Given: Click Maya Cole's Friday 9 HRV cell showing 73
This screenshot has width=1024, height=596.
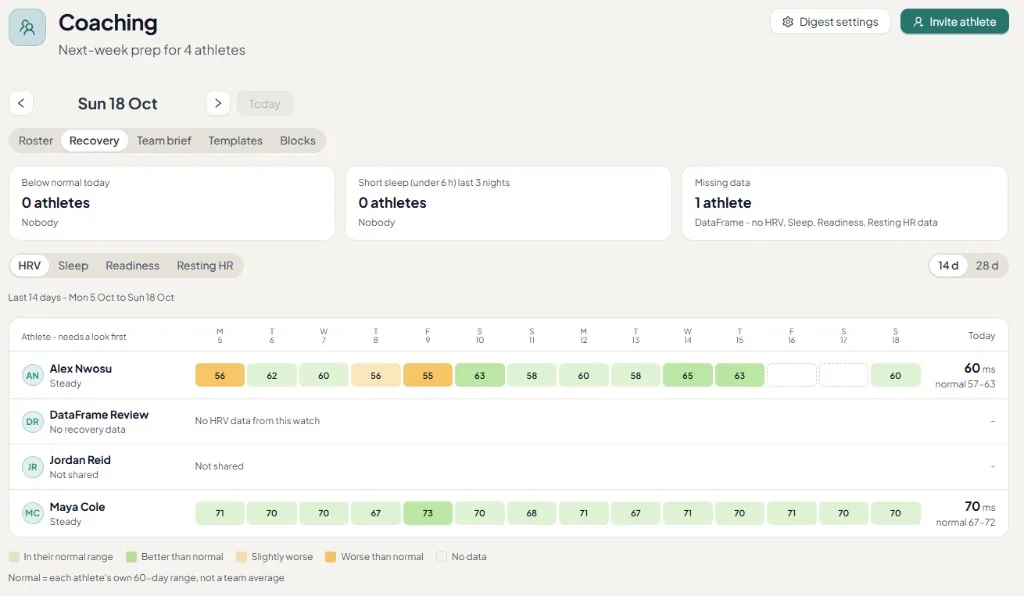Looking at the screenshot, I should [x=428, y=513].
